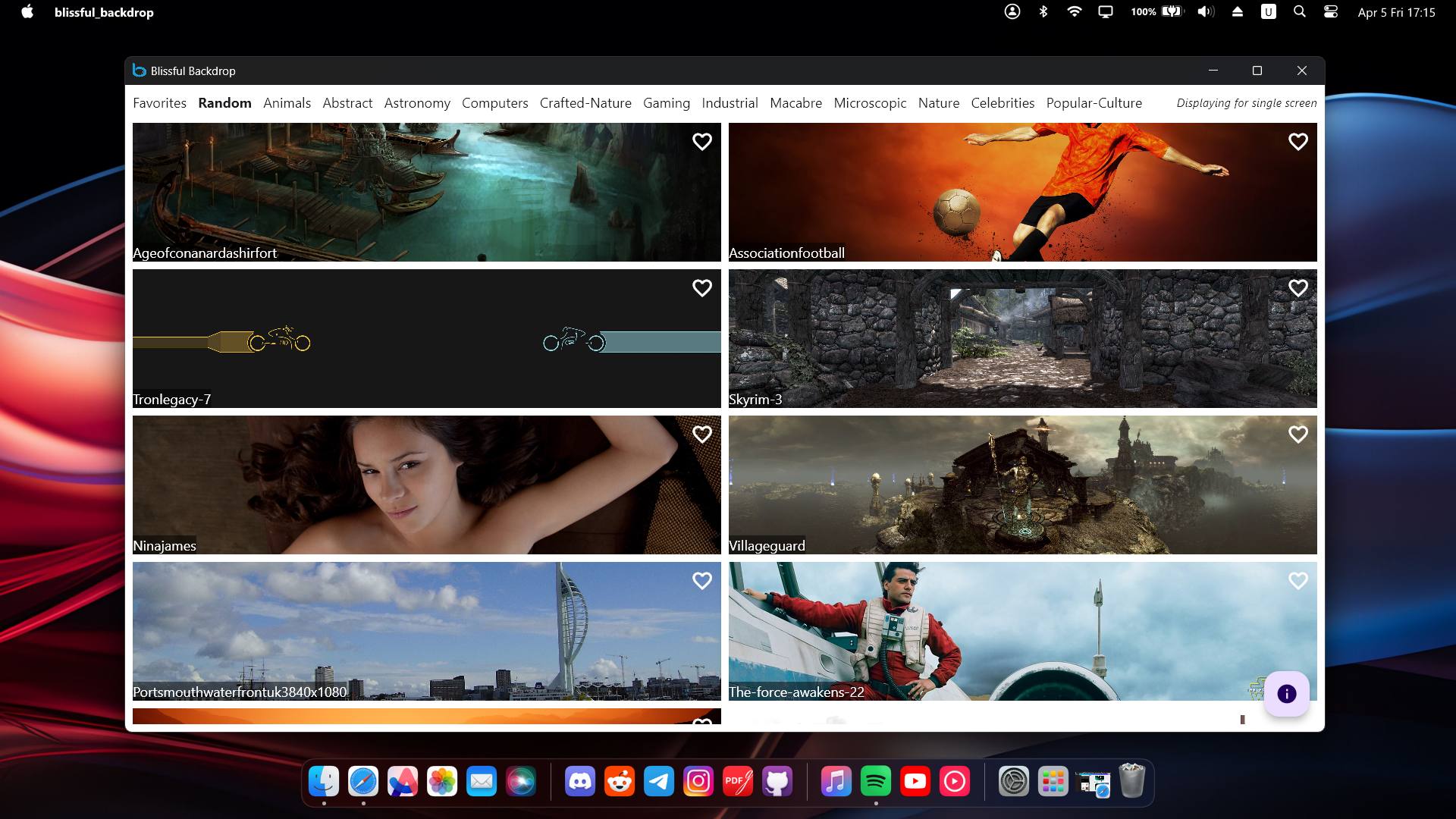Favorite the Ageofconanardashirfort wallpaper heart
1456x819 pixels.
click(701, 142)
